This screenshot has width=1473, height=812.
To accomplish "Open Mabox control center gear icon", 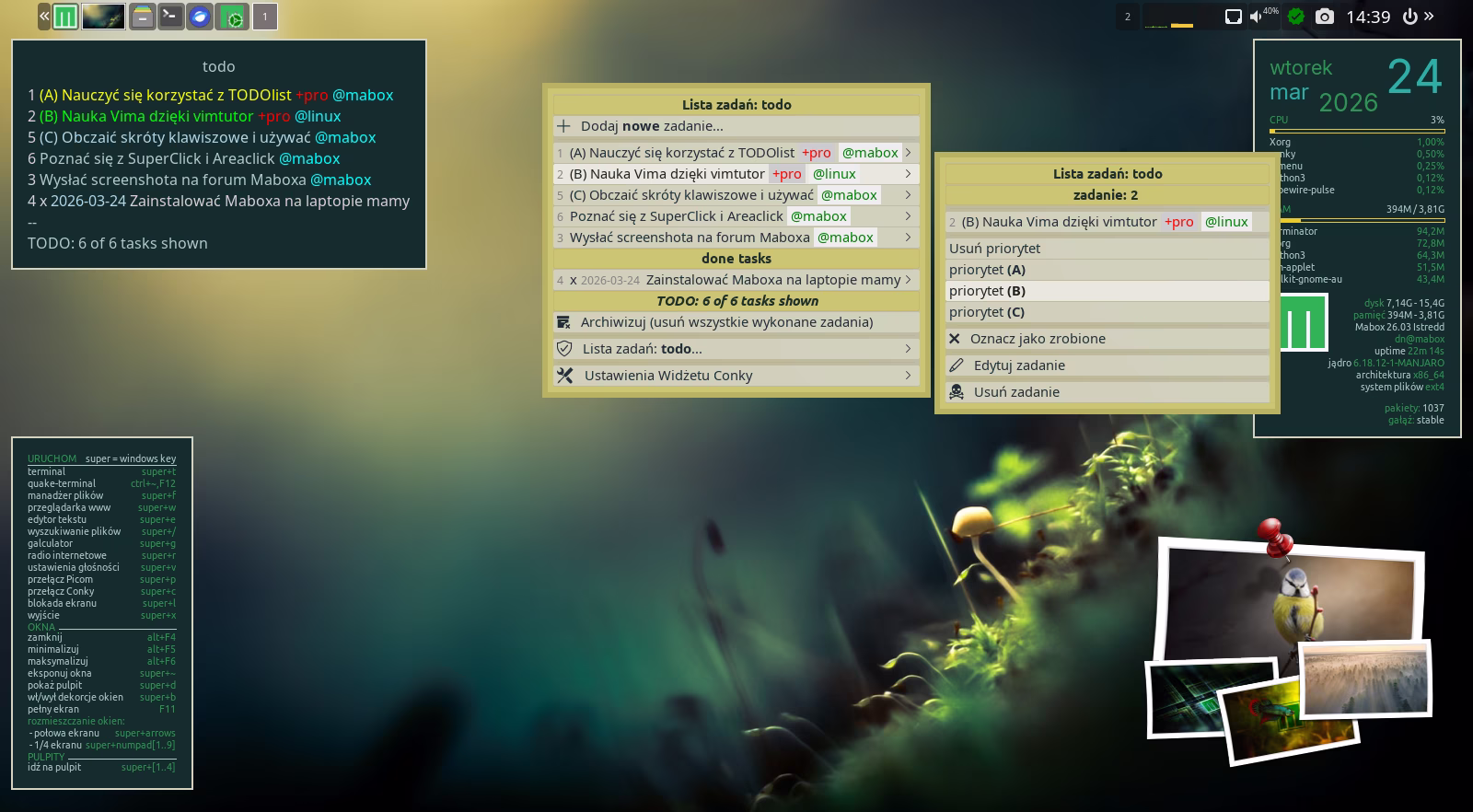I will click(235, 17).
